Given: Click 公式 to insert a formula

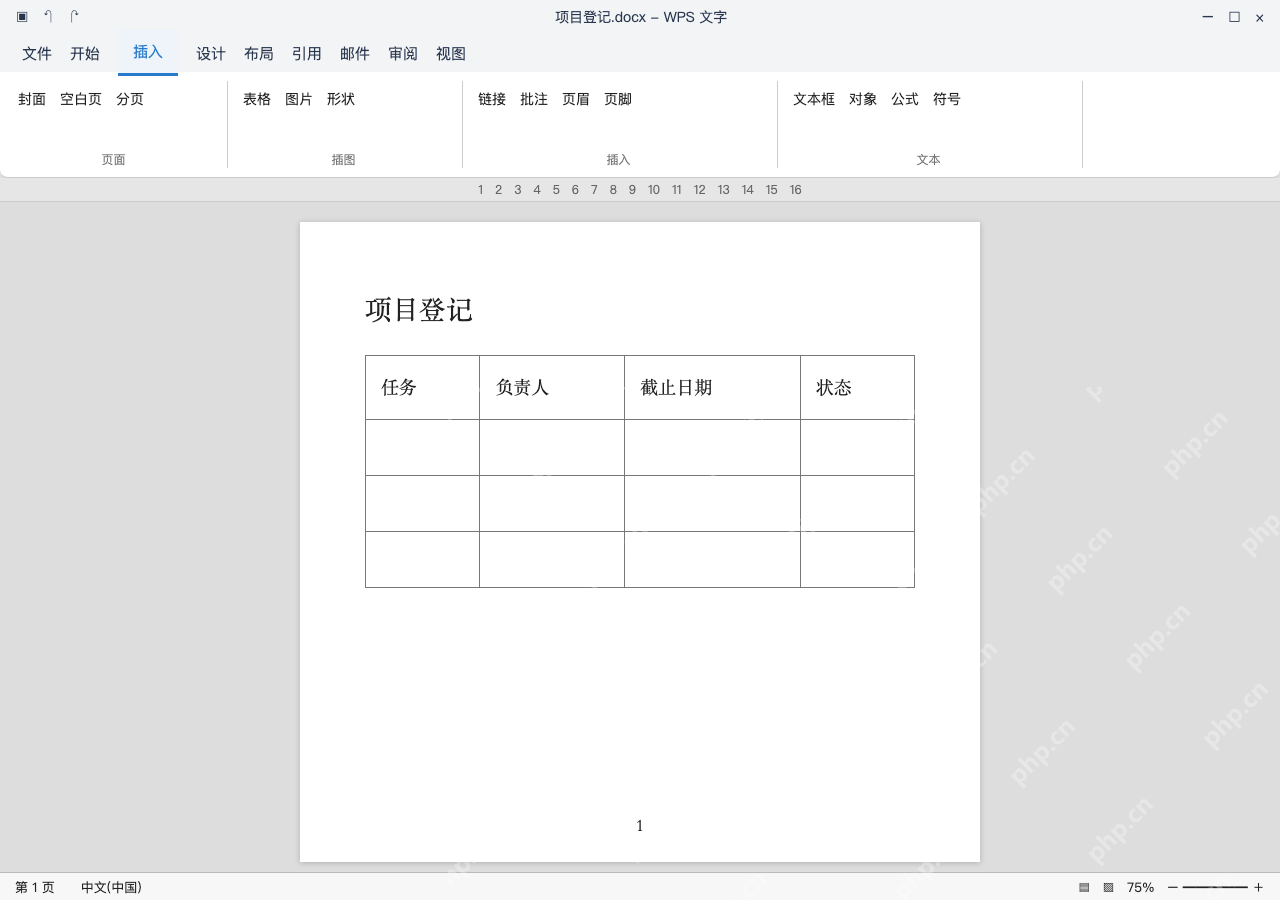Looking at the screenshot, I should (x=905, y=99).
